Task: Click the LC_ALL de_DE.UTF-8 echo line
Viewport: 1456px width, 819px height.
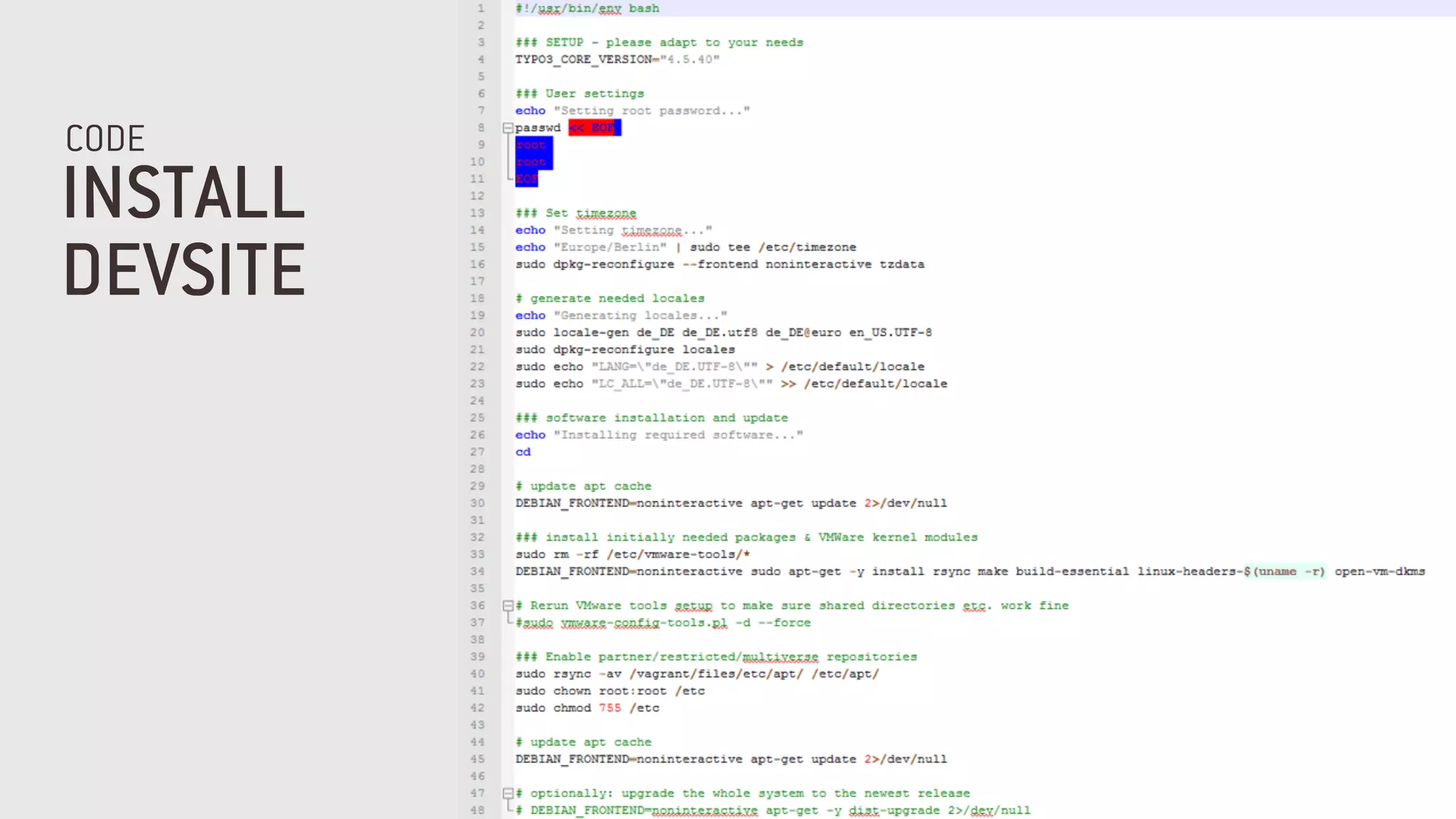Action: 731,384
